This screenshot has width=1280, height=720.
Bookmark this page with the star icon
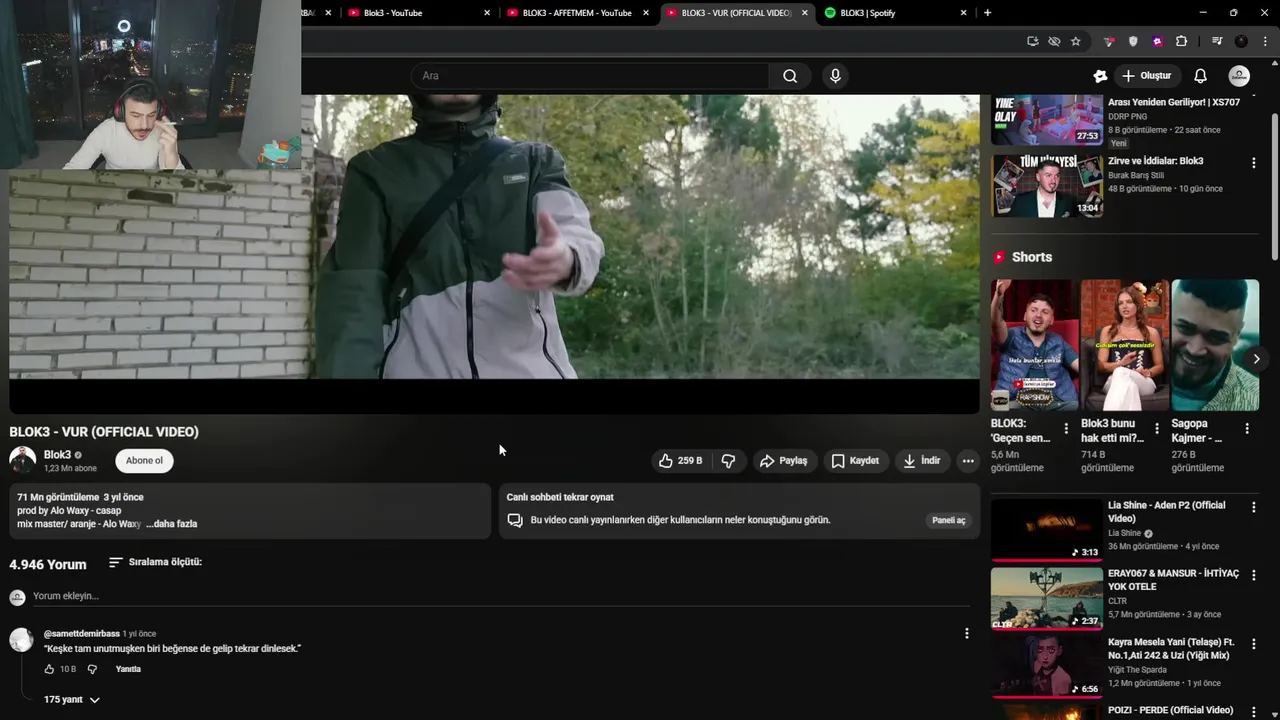tap(1075, 41)
